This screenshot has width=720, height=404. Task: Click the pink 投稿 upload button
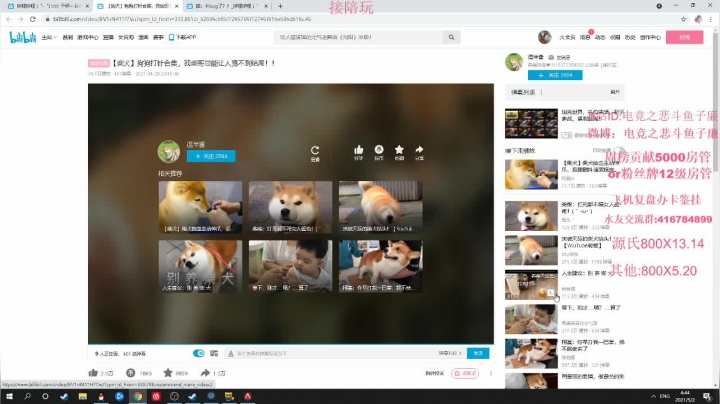(684, 37)
